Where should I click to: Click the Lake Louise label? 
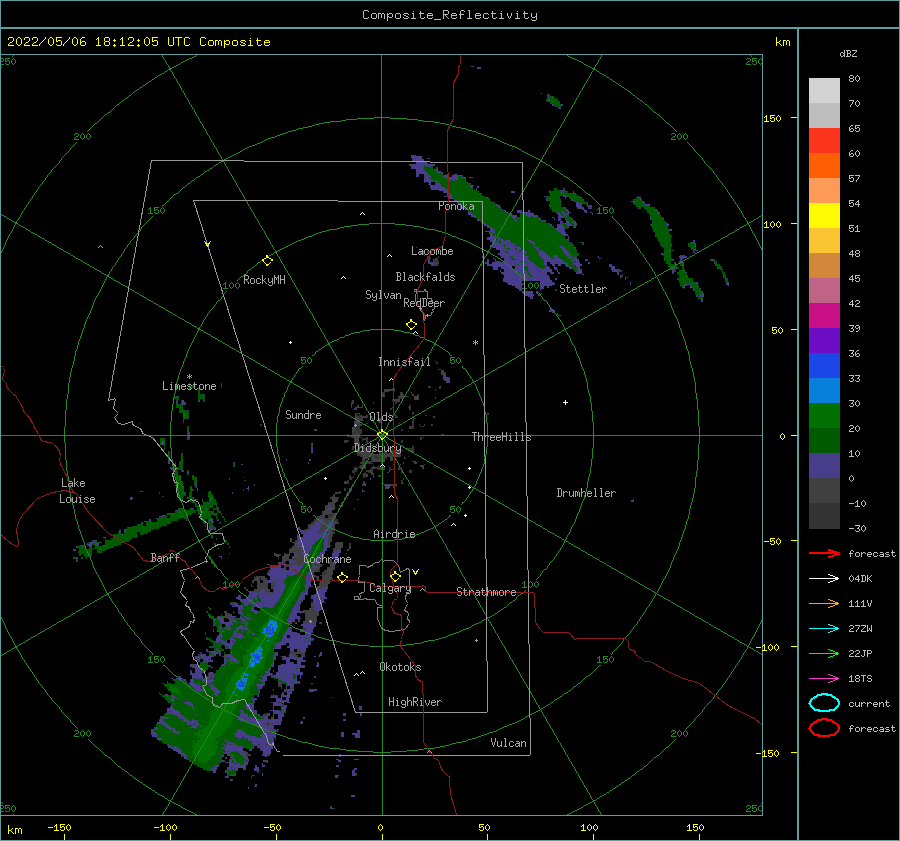pos(77,491)
